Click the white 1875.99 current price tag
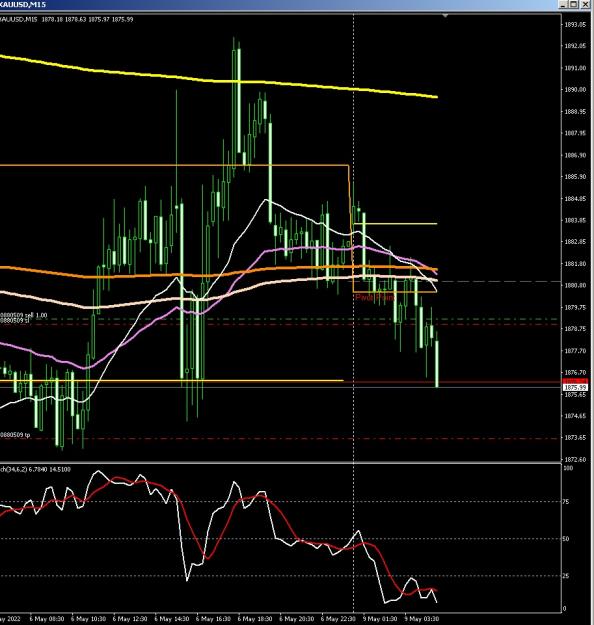Screen dimensions: 594x625 tap(576, 387)
